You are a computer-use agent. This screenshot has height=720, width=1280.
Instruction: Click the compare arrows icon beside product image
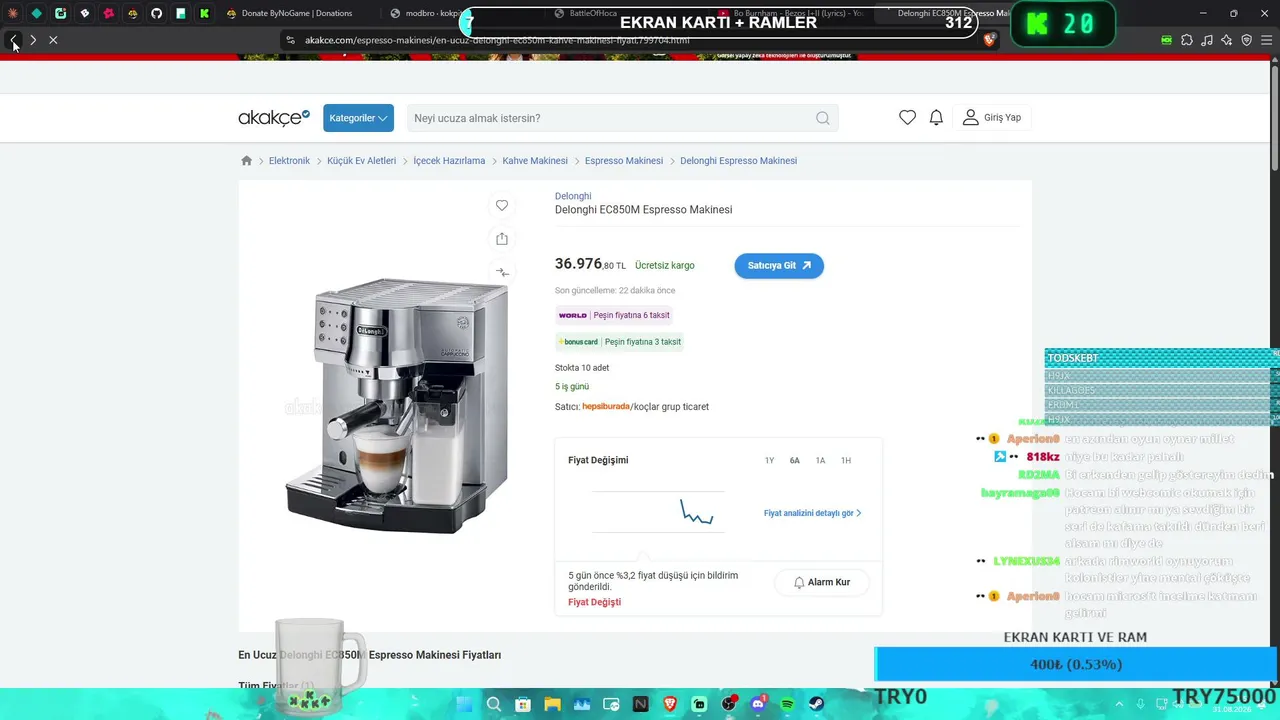(x=502, y=272)
